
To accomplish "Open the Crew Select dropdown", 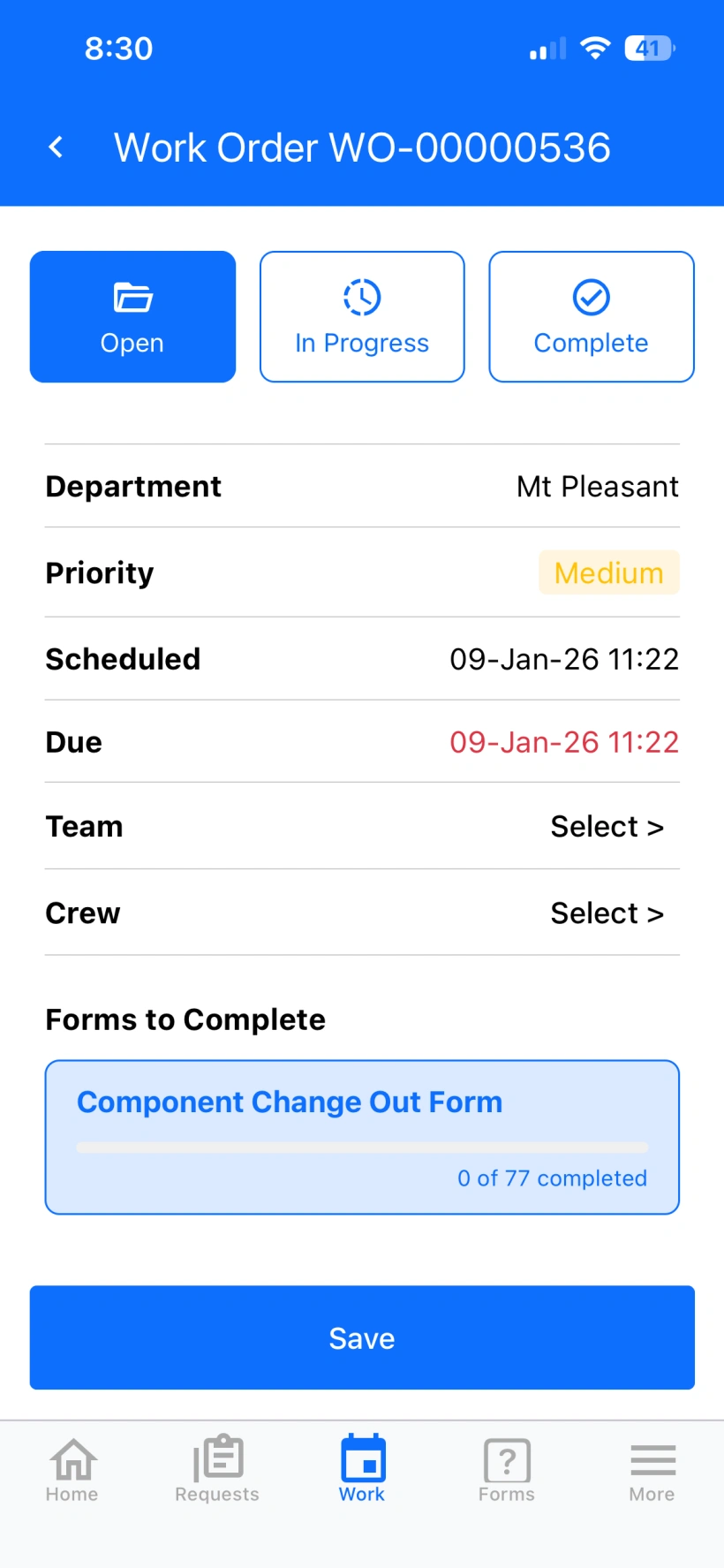I will click(x=607, y=913).
